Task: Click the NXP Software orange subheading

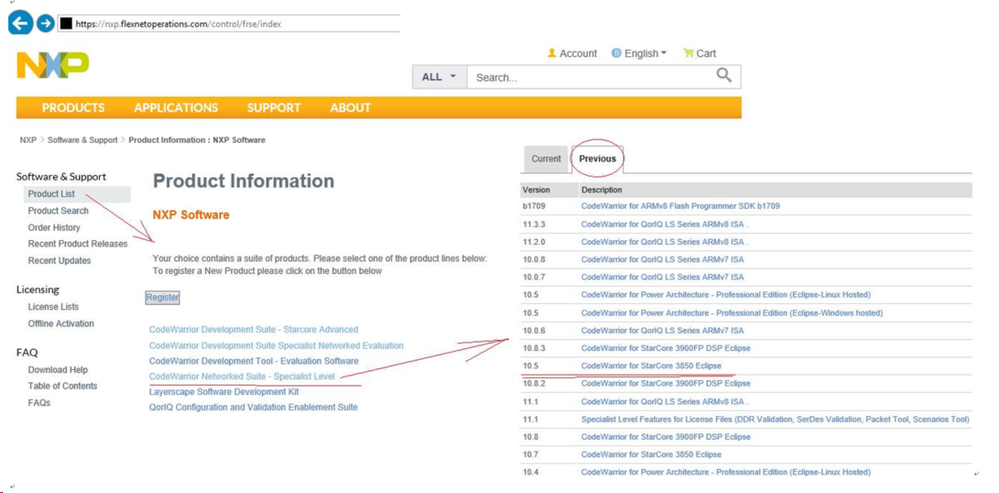Action: pos(190,215)
